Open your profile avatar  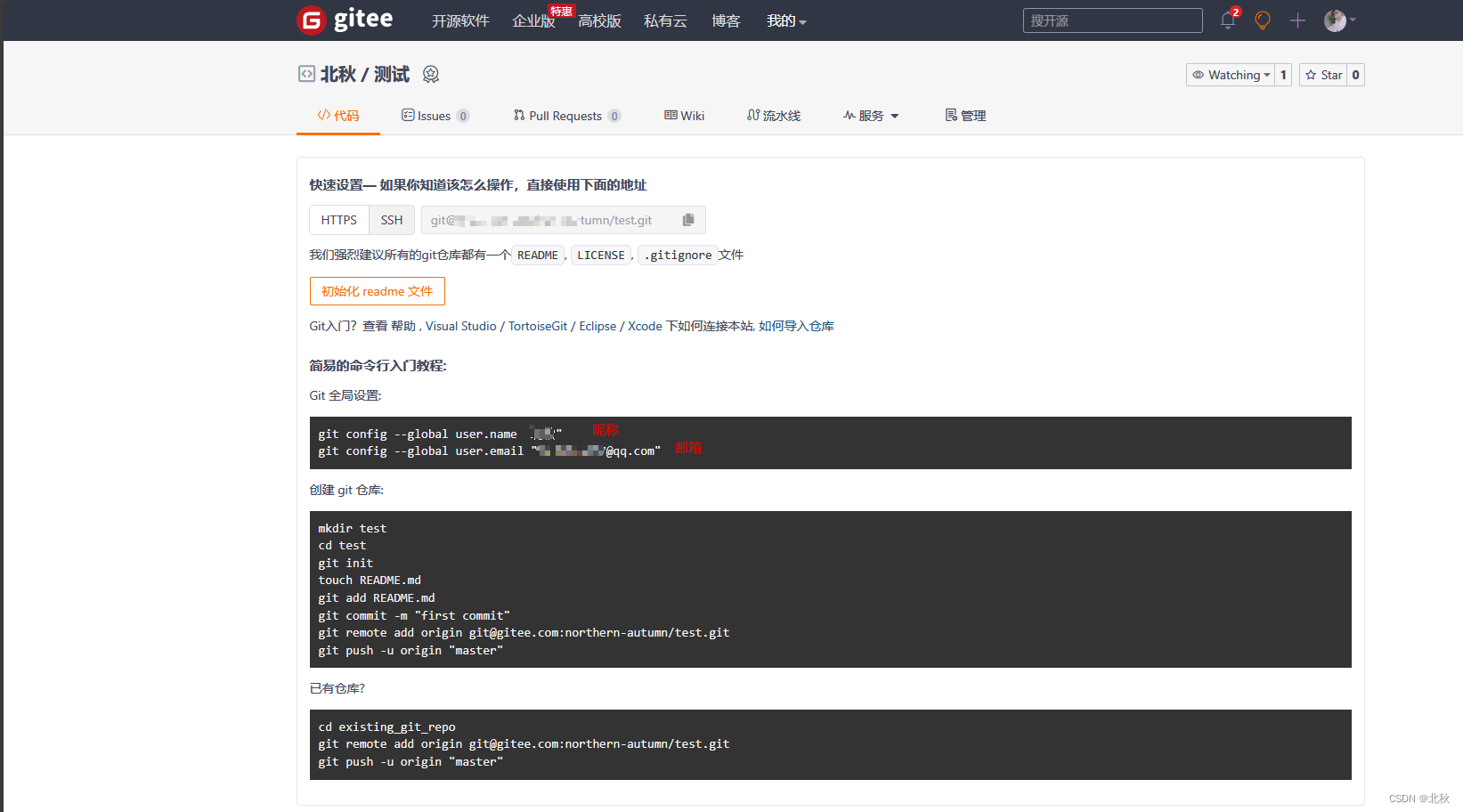click(1335, 20)
